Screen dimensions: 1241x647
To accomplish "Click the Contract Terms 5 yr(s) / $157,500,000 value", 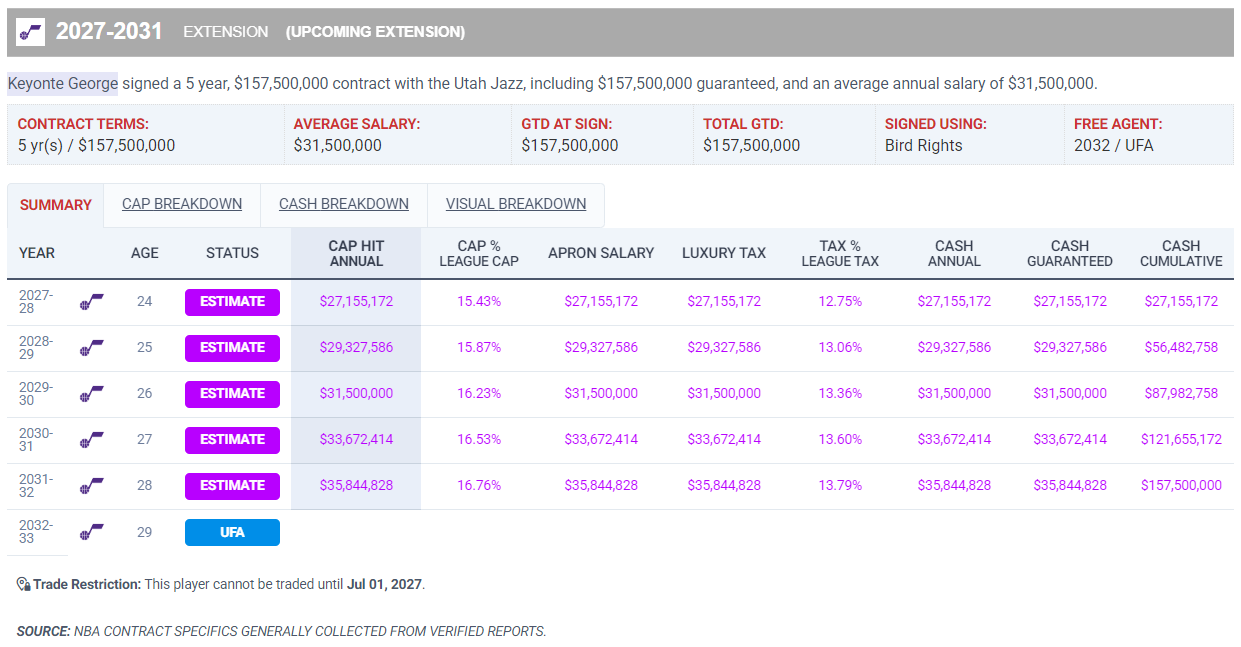I will [96, 145].
